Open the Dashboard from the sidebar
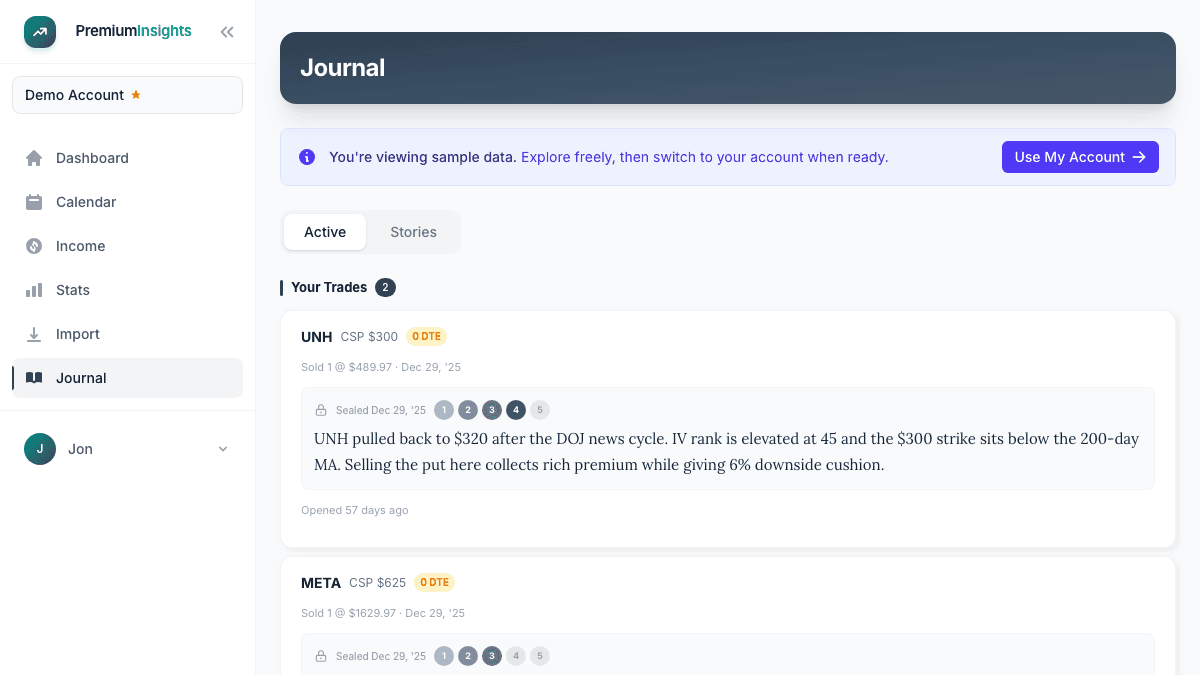Viewport: 1200px width, 675px height. [x=33, y=158]
